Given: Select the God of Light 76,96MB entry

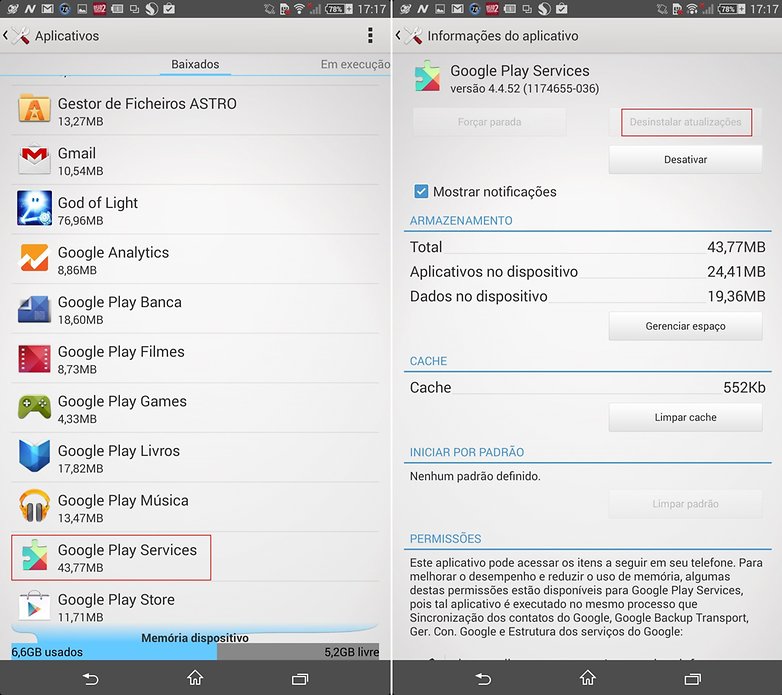Looking at the screenshot, I should [195, 209].
